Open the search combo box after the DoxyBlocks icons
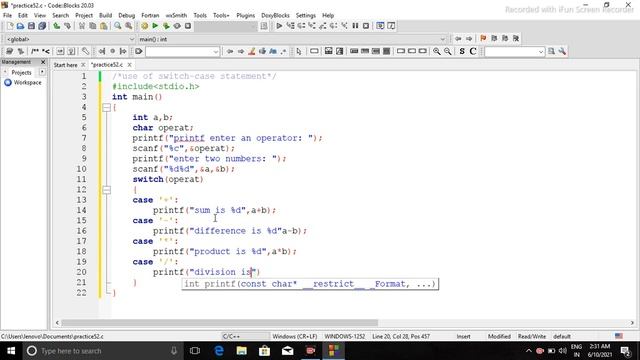This screenshot has width=640, height=360. click(182, 51)
